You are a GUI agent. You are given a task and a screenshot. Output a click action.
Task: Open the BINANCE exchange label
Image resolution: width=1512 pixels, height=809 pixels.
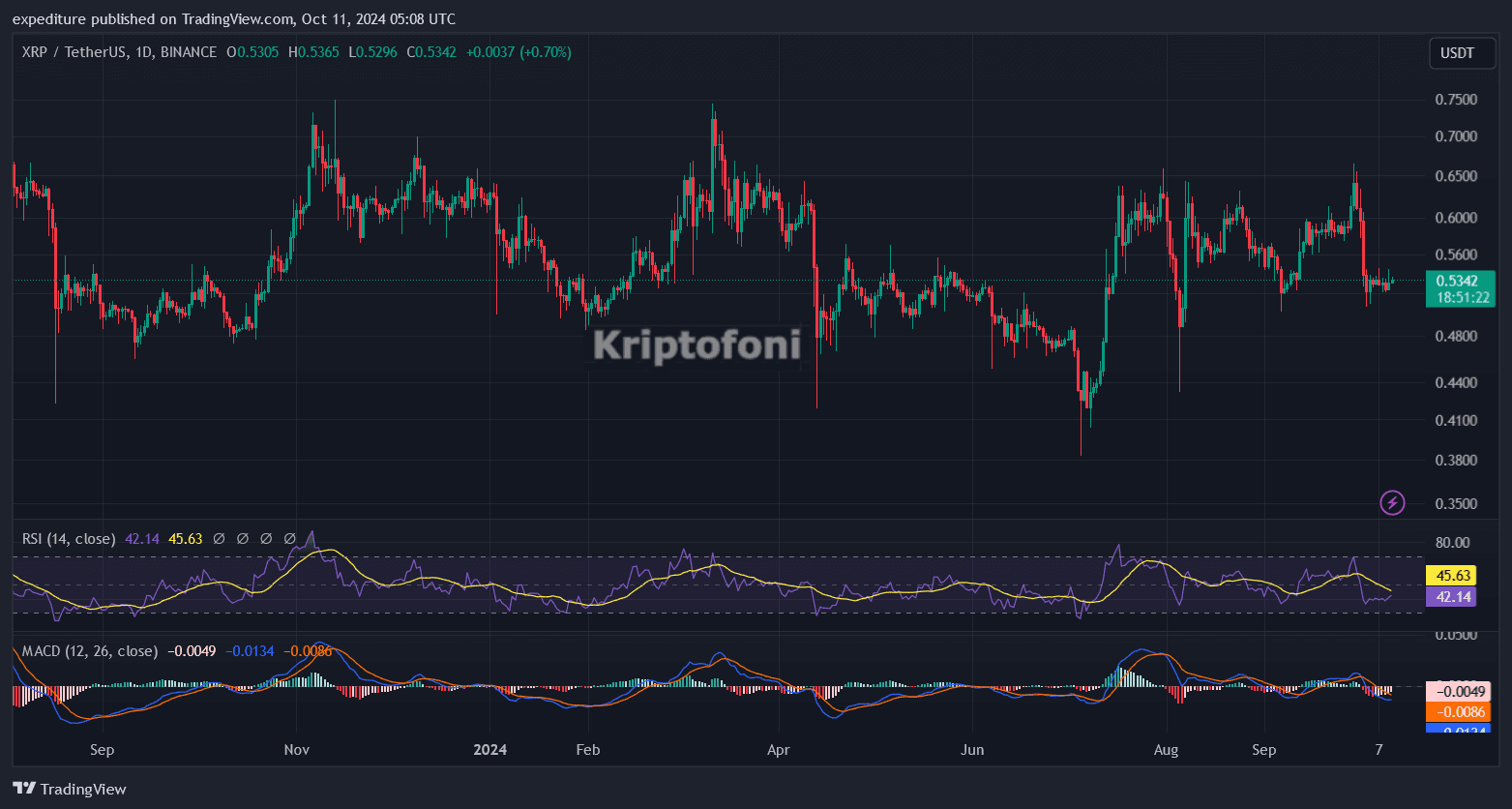tap(187, 52)
